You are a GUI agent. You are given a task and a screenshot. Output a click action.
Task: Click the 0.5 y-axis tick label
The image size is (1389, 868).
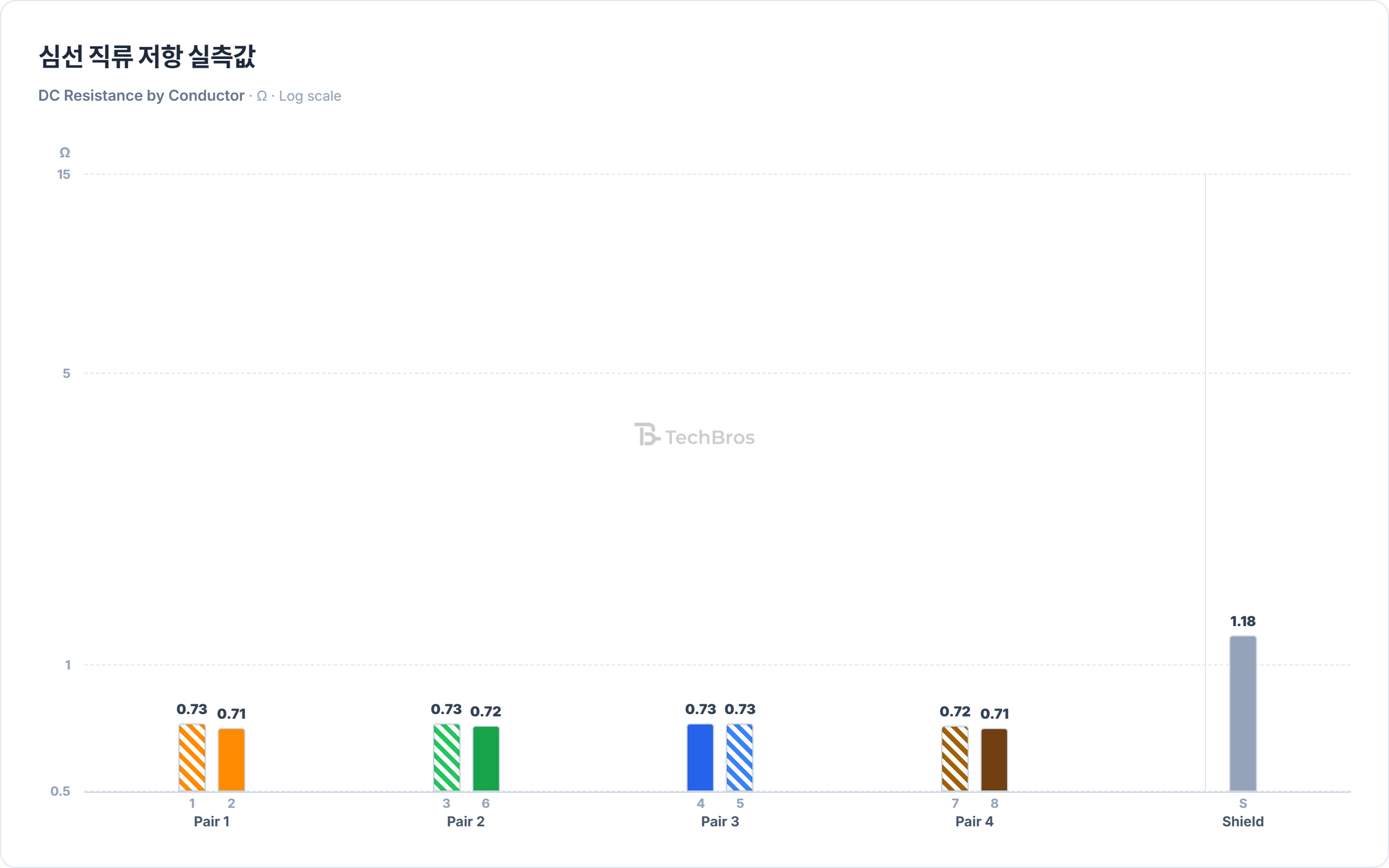tap(60, 792)
